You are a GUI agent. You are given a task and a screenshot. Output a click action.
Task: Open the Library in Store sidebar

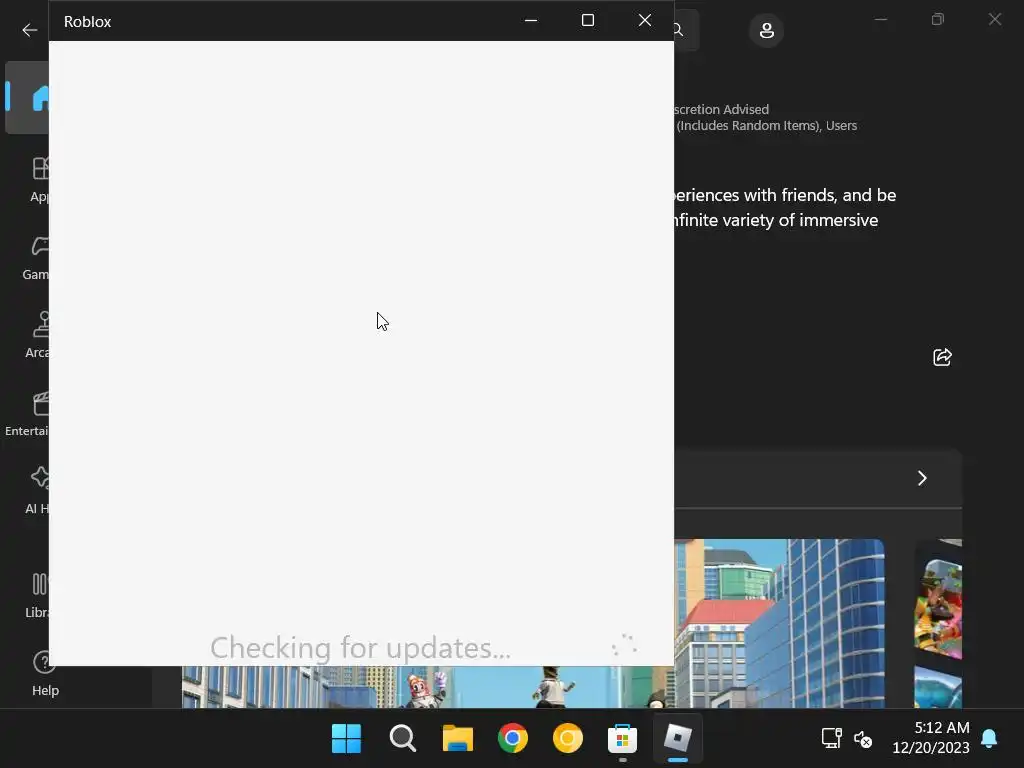coord(37,595)
